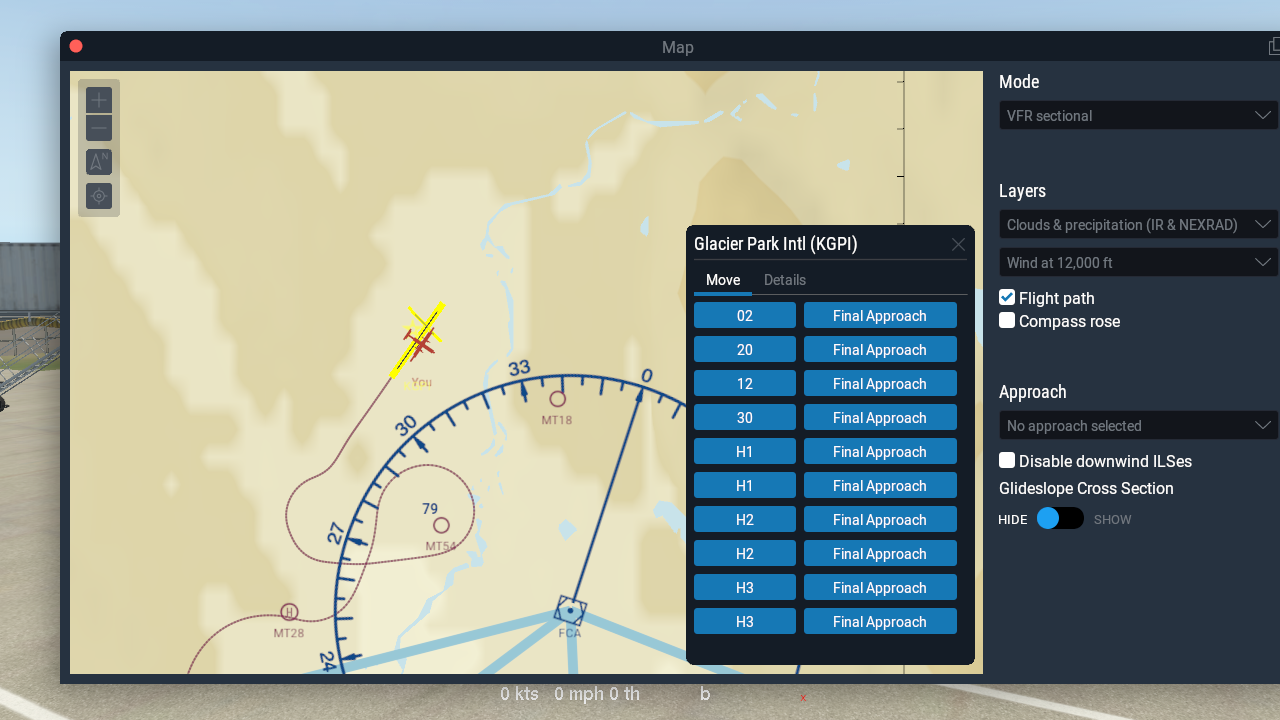The height and width of the screenshot is (720, 1280).
Task: Zoom in on the map with the plus icon
Action: point(99,100)
